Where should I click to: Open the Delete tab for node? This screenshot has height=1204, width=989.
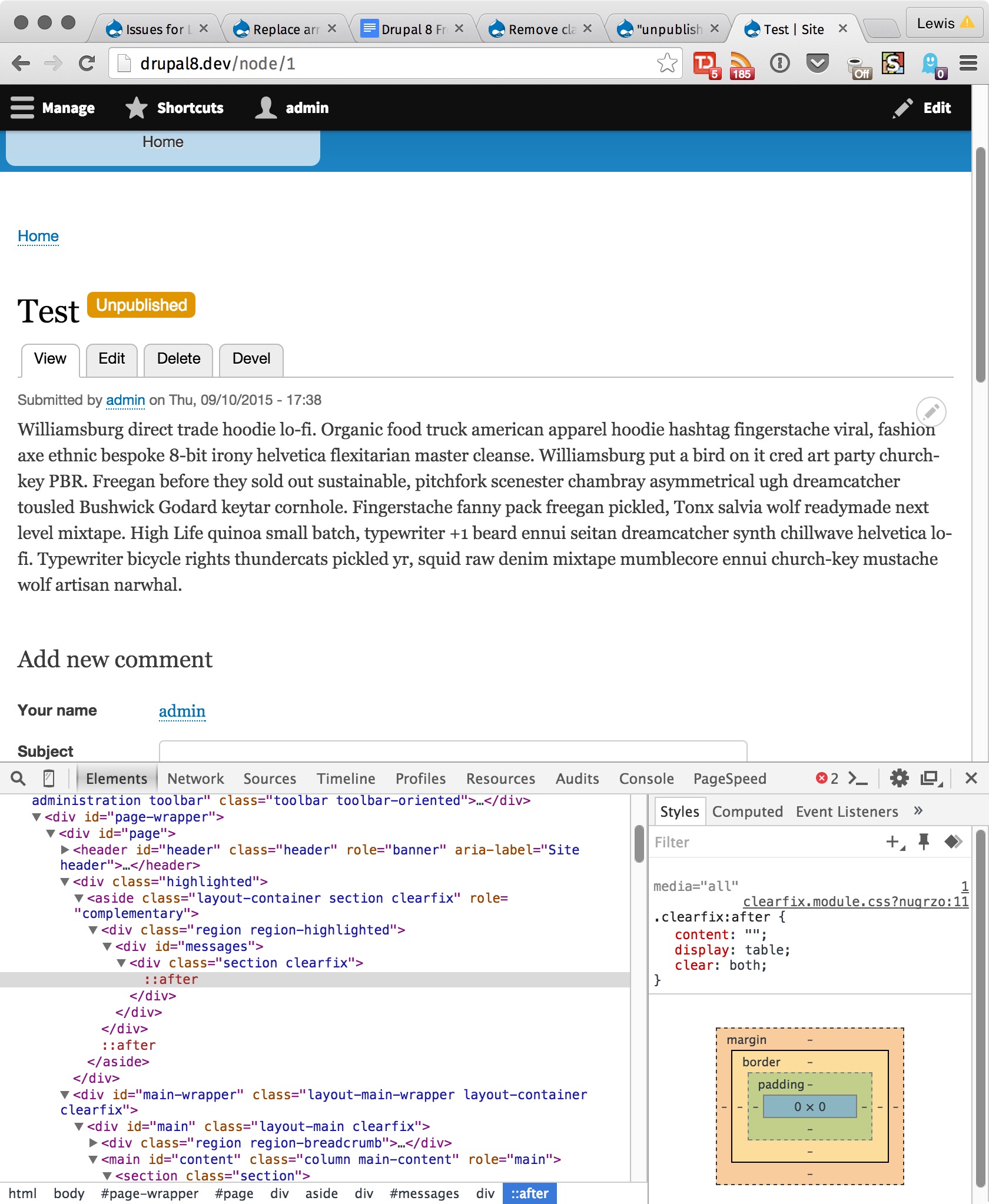178,359
